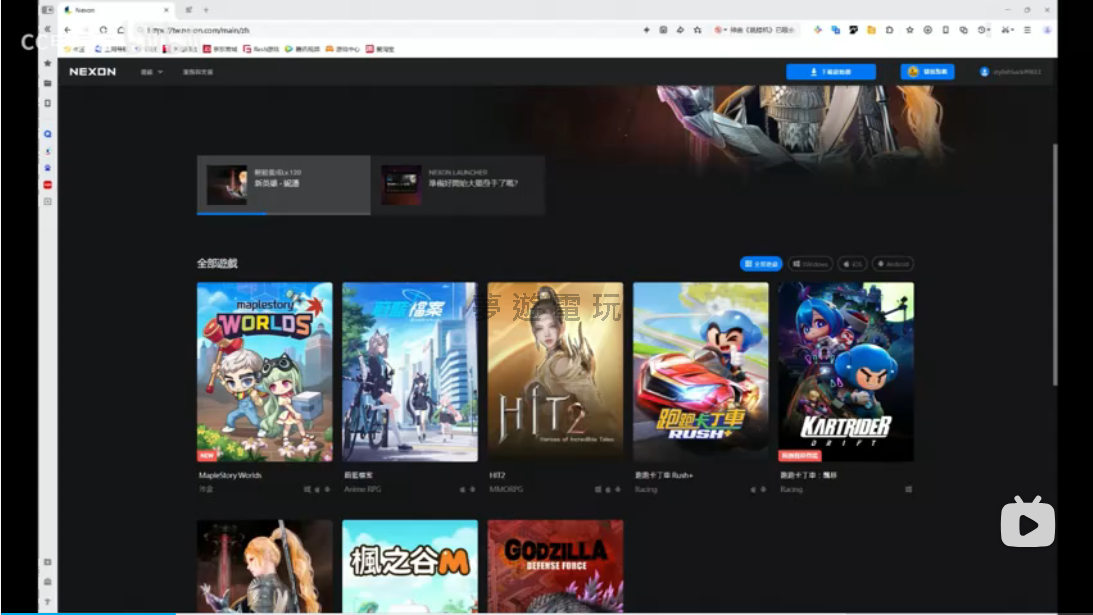The image size is (1093, 615).
Task: Click the red icon in browser sidebar
Action: (47, 185)
